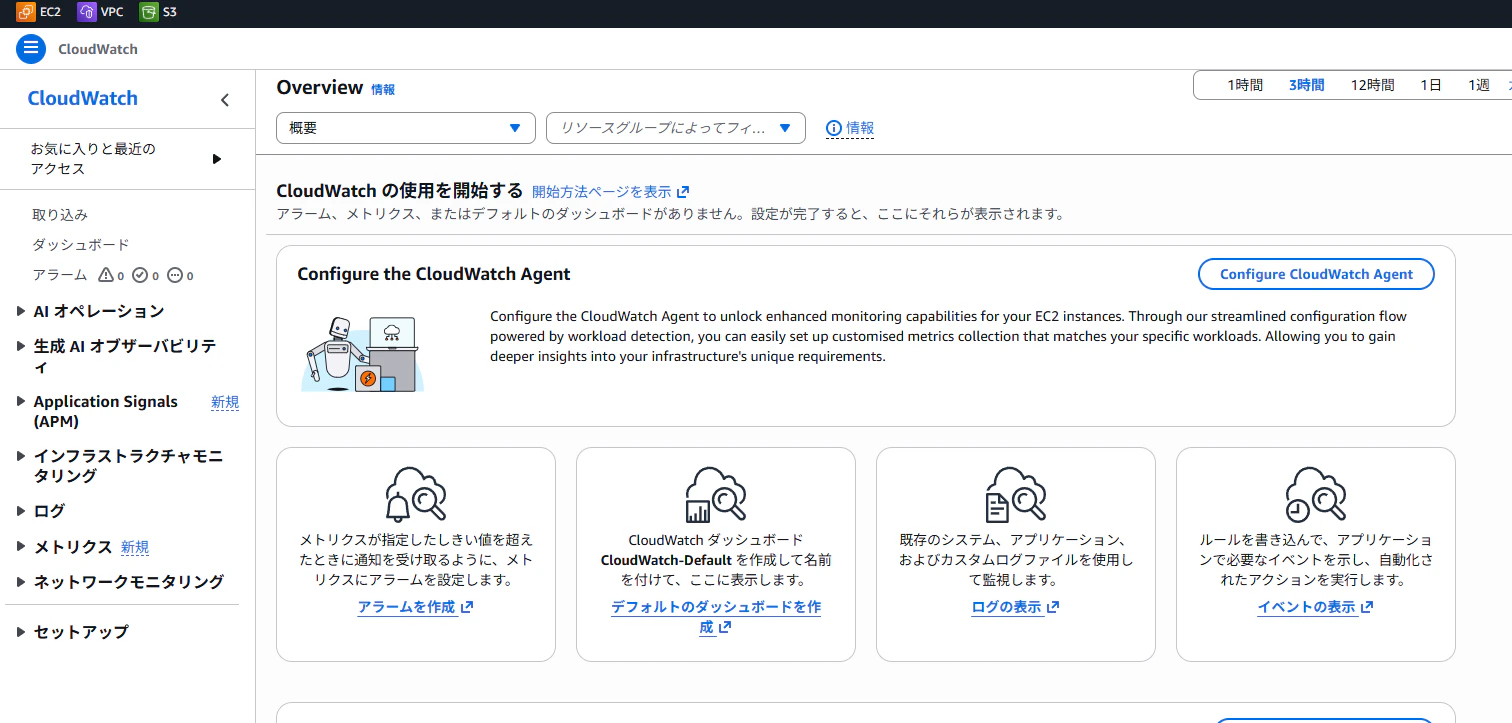Select the 3時間 time range

click(1307, 85)
